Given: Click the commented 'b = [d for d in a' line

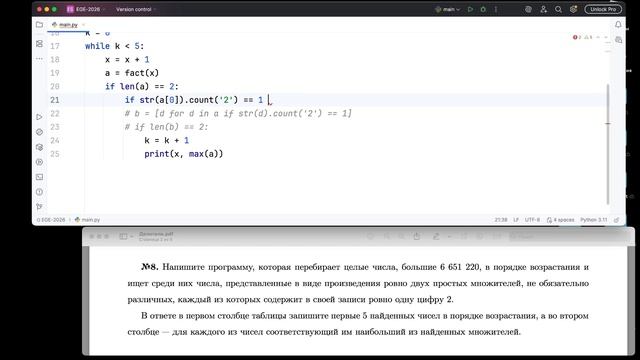Looking at the screenshot, I should pos(238,113).
